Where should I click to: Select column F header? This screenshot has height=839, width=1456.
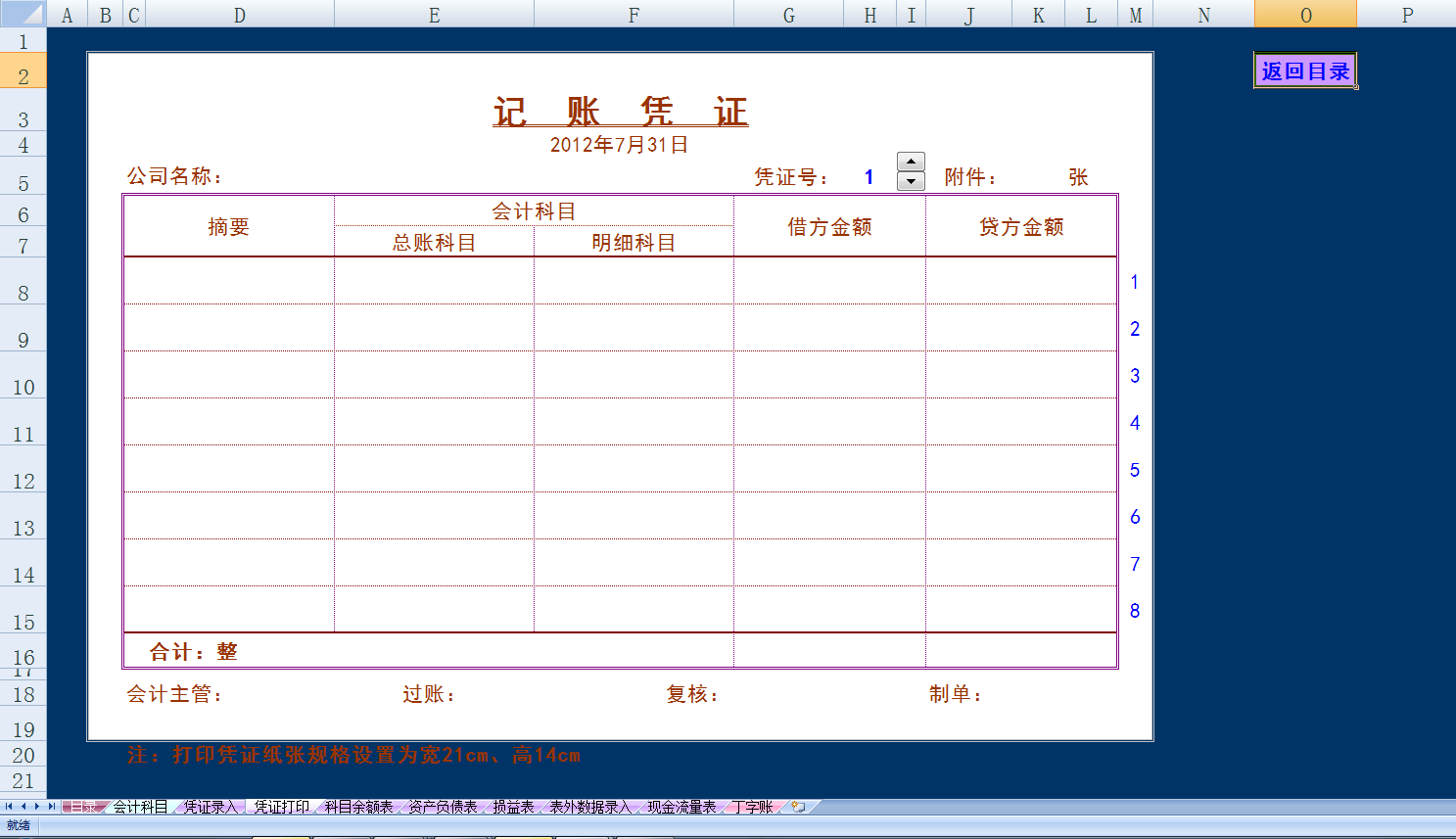634,14
